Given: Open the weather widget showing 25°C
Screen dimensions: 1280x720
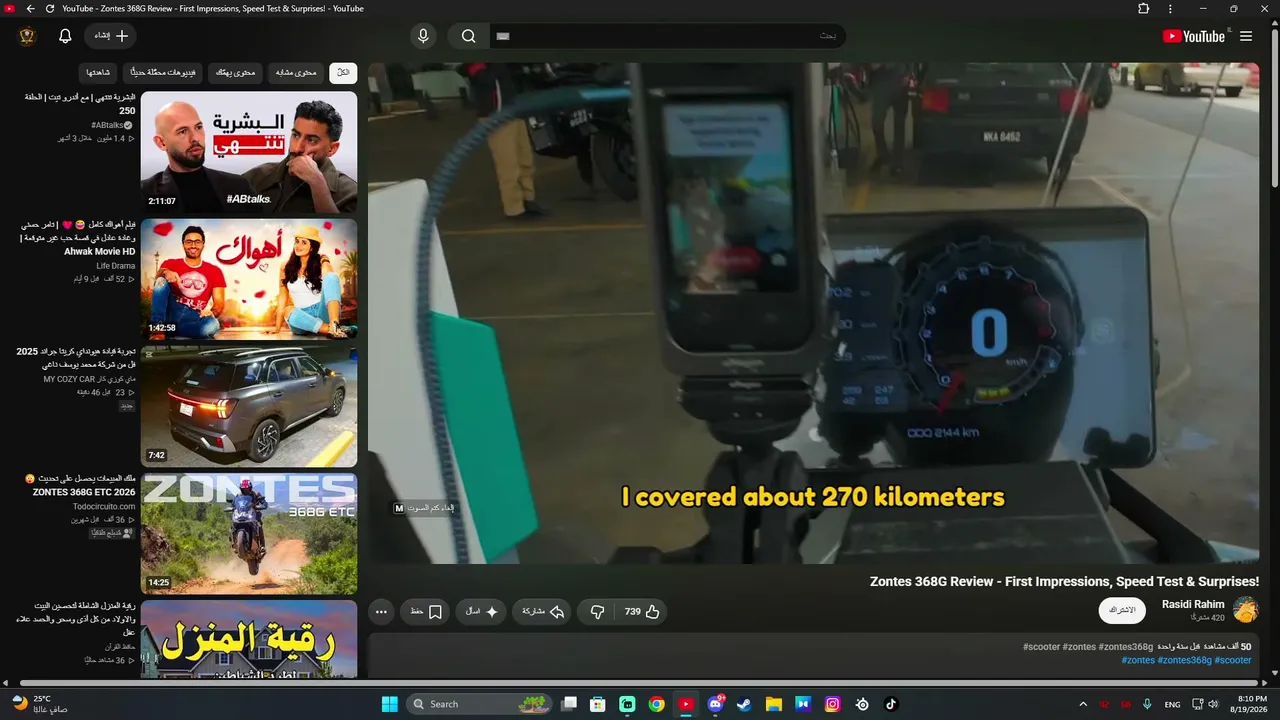Looking at the screenshot, I should coord(40,703).
